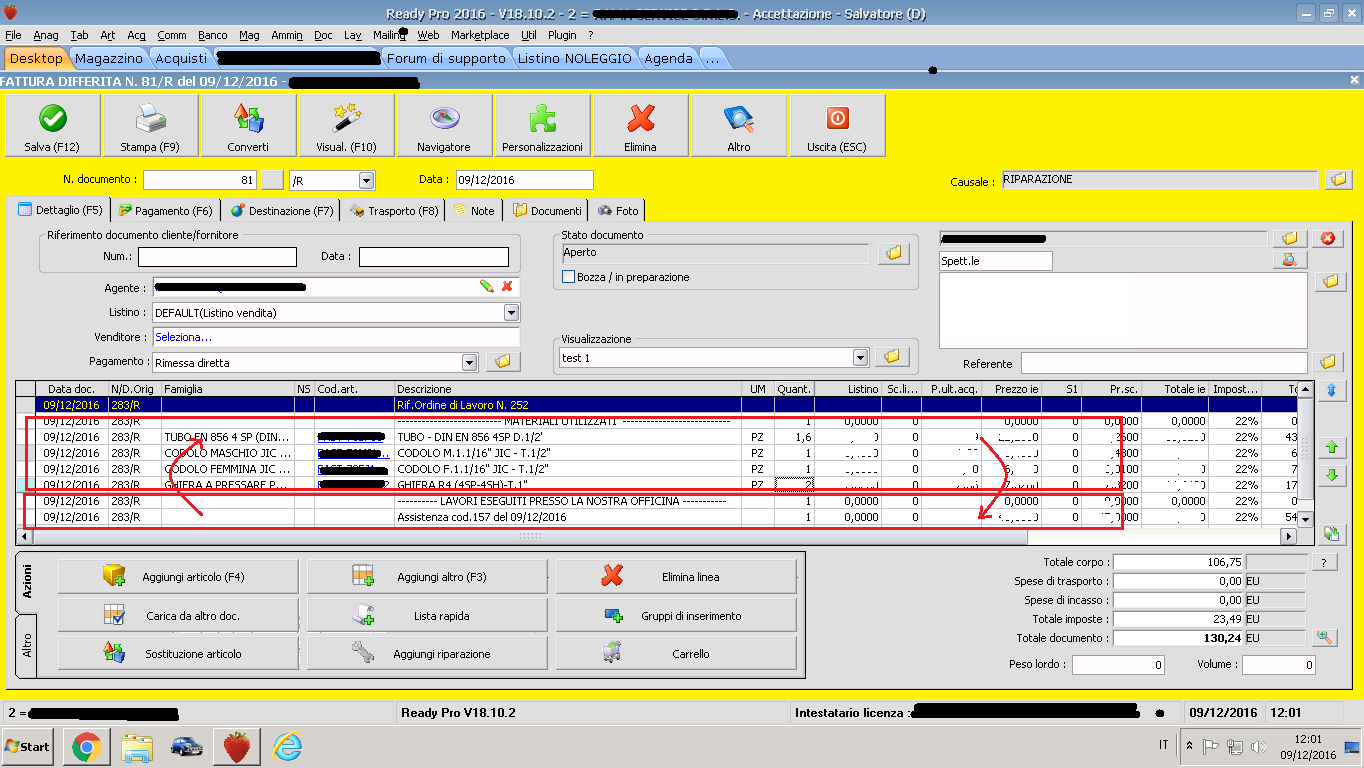
Task: Open Pagamento folder lookup icon
Action: [x=503, y=362]
